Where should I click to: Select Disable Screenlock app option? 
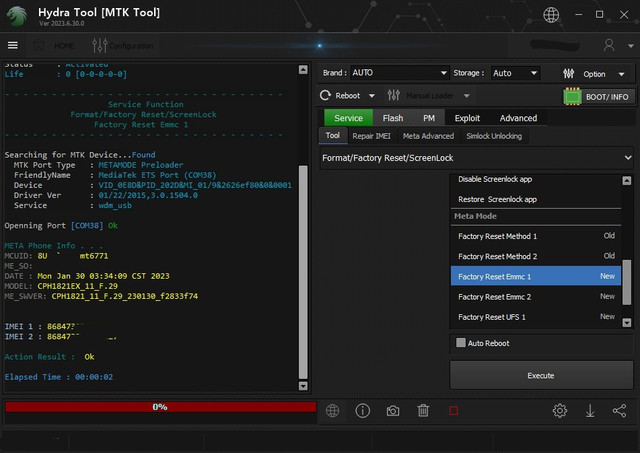click(x=536, y=179)
